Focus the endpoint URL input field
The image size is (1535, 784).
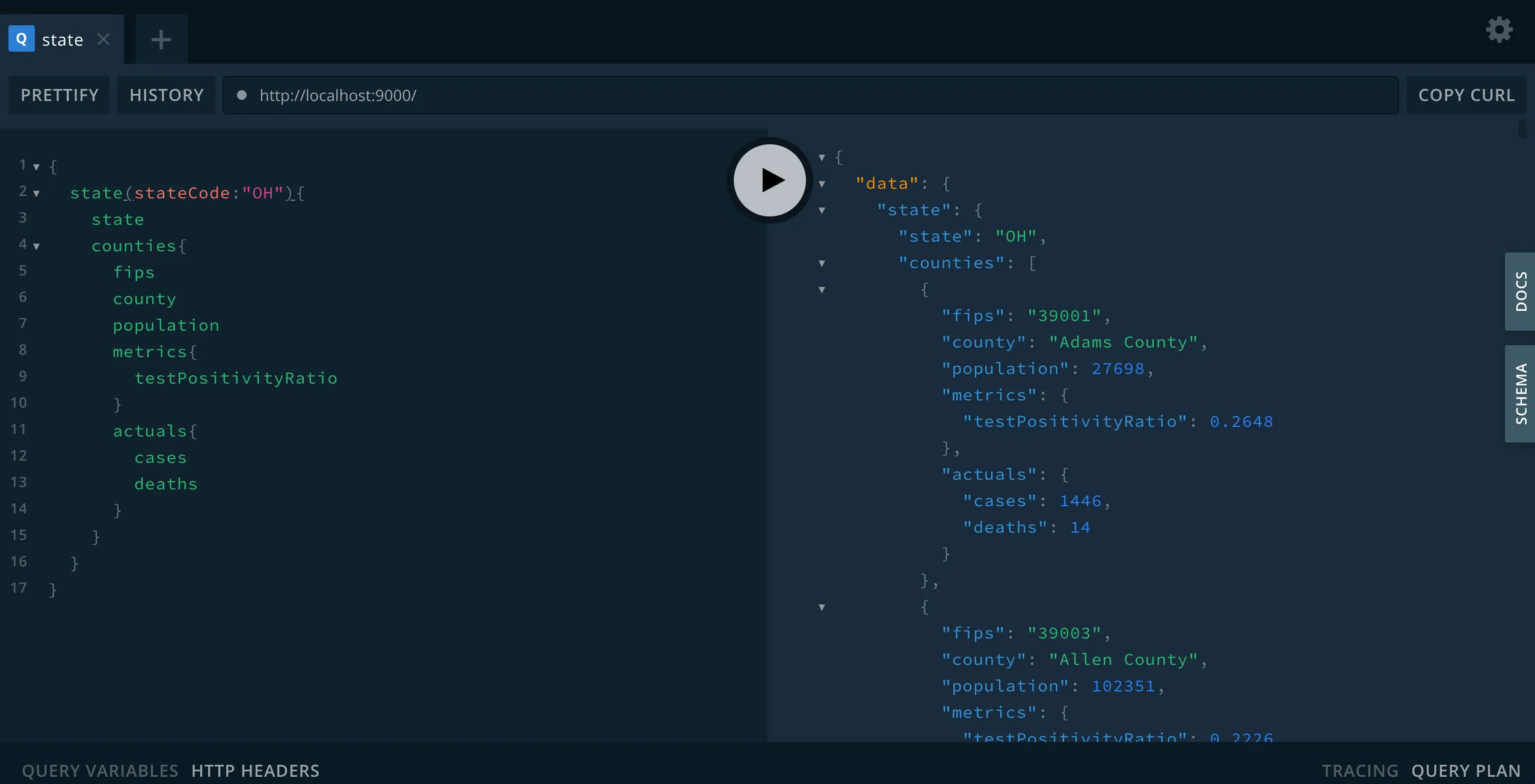tap(810, 95)
